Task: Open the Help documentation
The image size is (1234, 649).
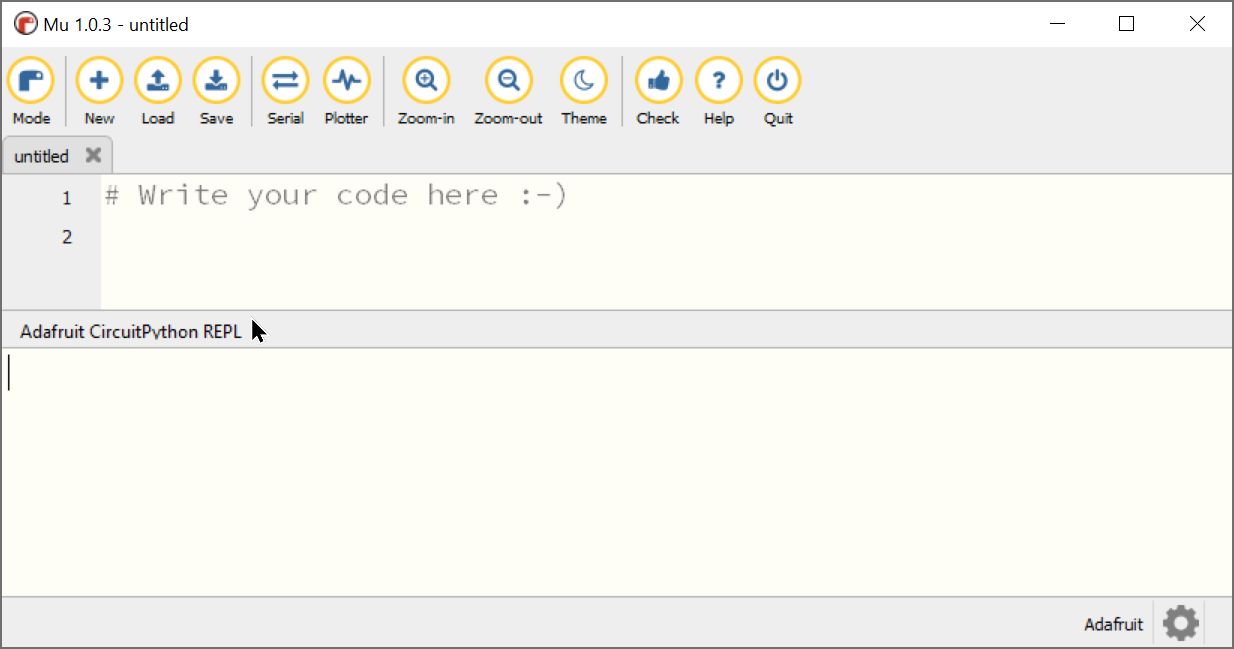Action: (x=718, y=91)
